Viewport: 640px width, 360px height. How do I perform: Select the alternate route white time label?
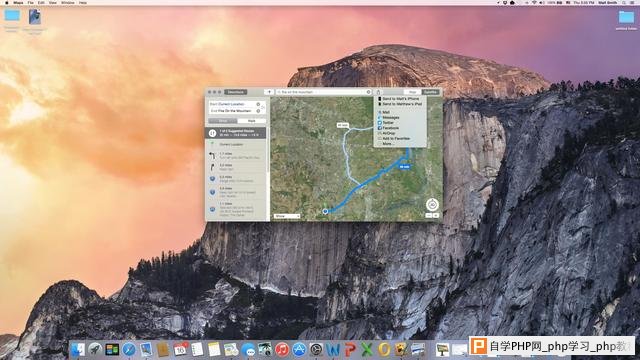coord(343,125)
